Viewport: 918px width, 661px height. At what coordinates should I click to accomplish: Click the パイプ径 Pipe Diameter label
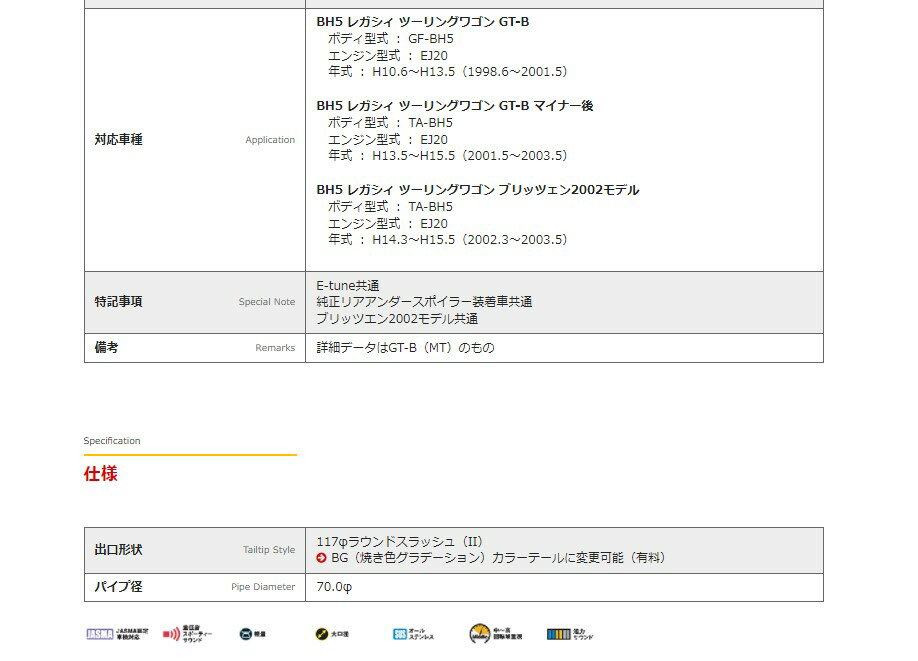(x=119, y=587)
